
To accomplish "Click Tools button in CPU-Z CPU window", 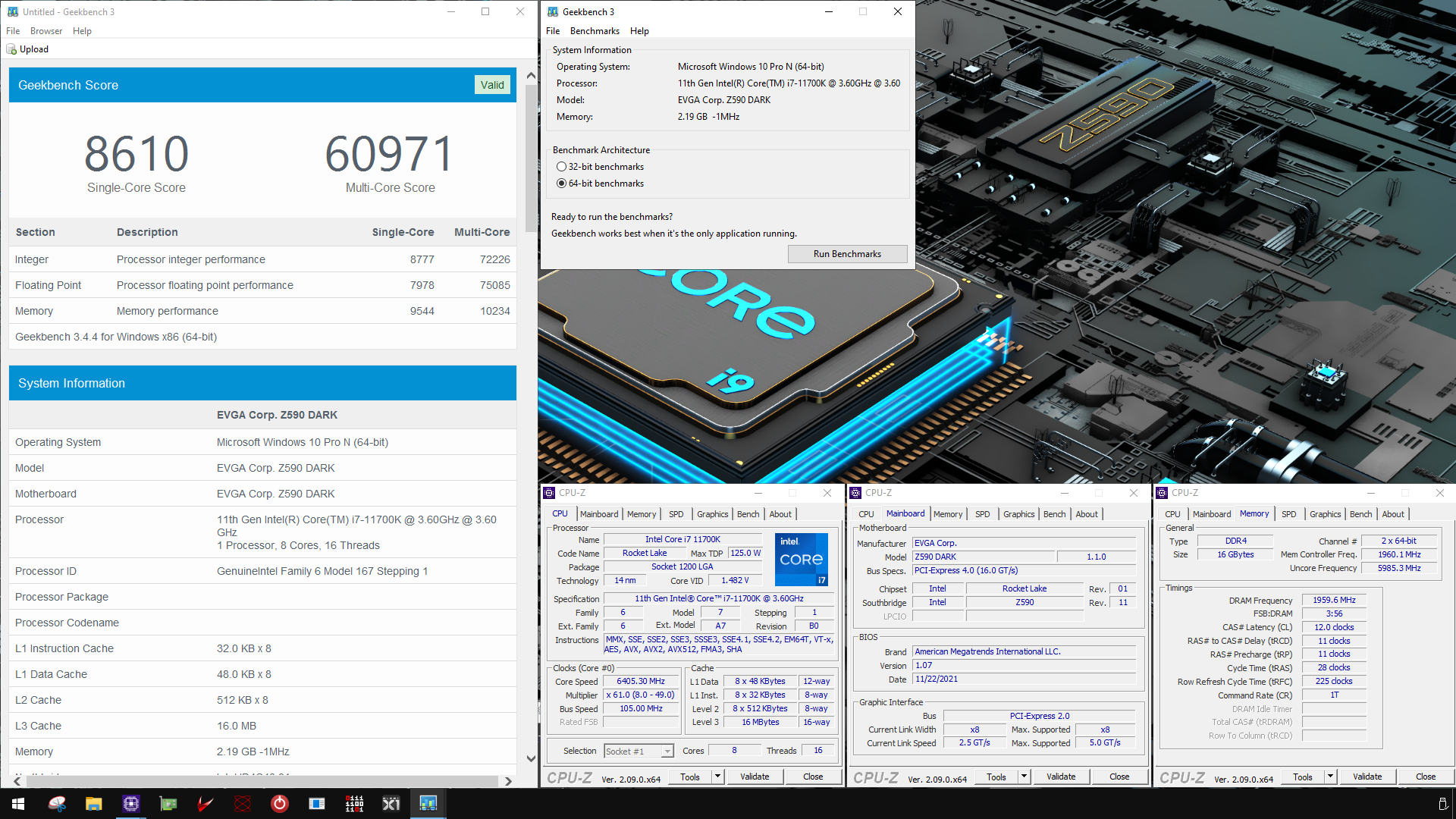I will pos(690,777).
